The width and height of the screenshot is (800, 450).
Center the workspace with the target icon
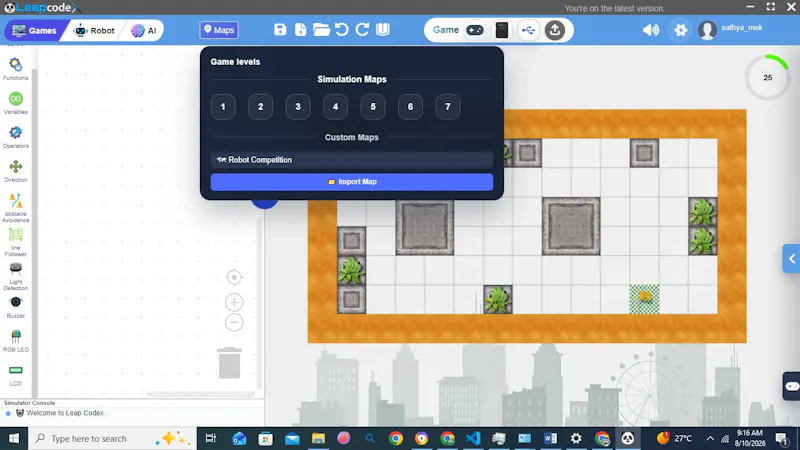[x=234, y=278]
